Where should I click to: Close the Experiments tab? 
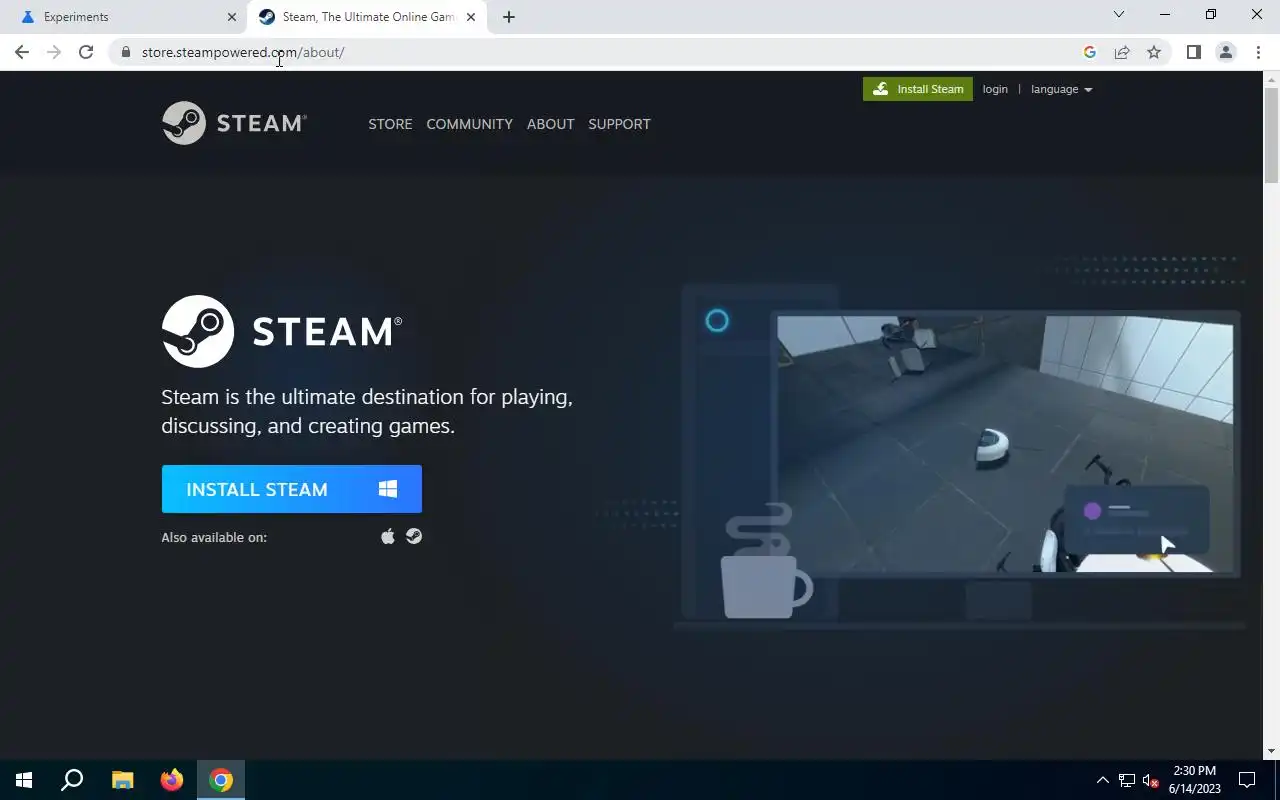pos(231,17)
